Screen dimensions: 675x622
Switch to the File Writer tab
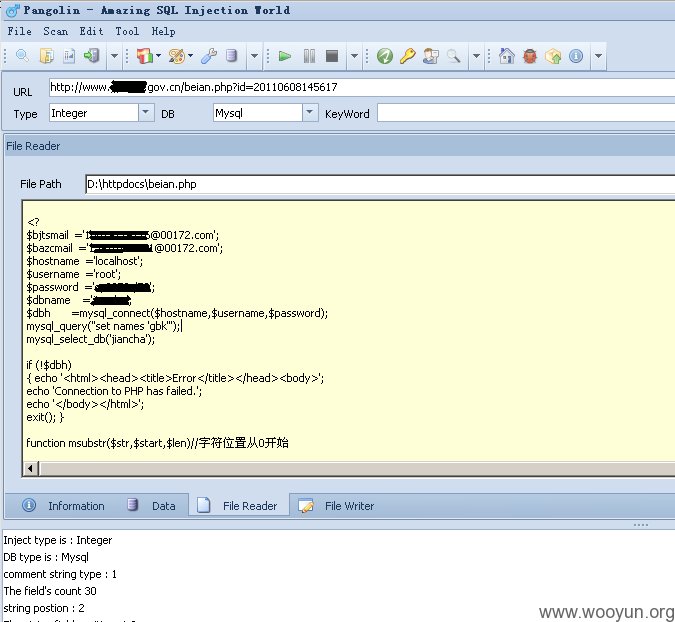[x=337, y=506]
